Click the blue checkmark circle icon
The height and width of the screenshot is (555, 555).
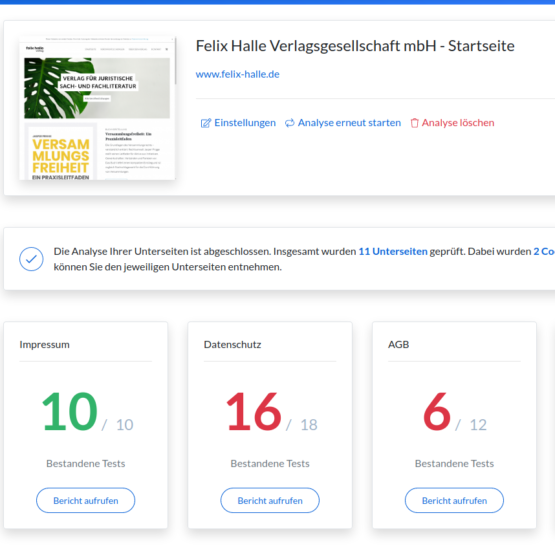click(x=31, y=259)
